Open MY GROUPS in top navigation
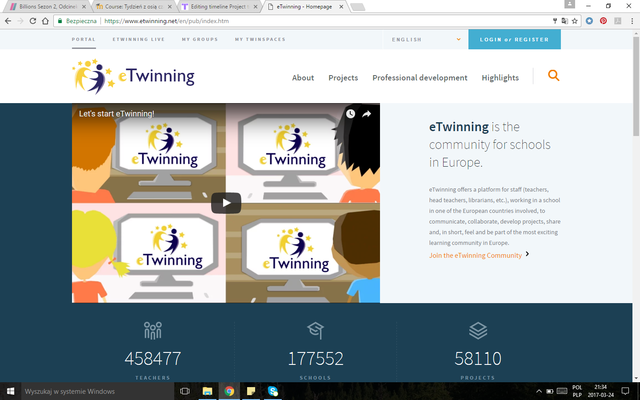The width and height of the screenshot is (640, 400). (200, 40)
